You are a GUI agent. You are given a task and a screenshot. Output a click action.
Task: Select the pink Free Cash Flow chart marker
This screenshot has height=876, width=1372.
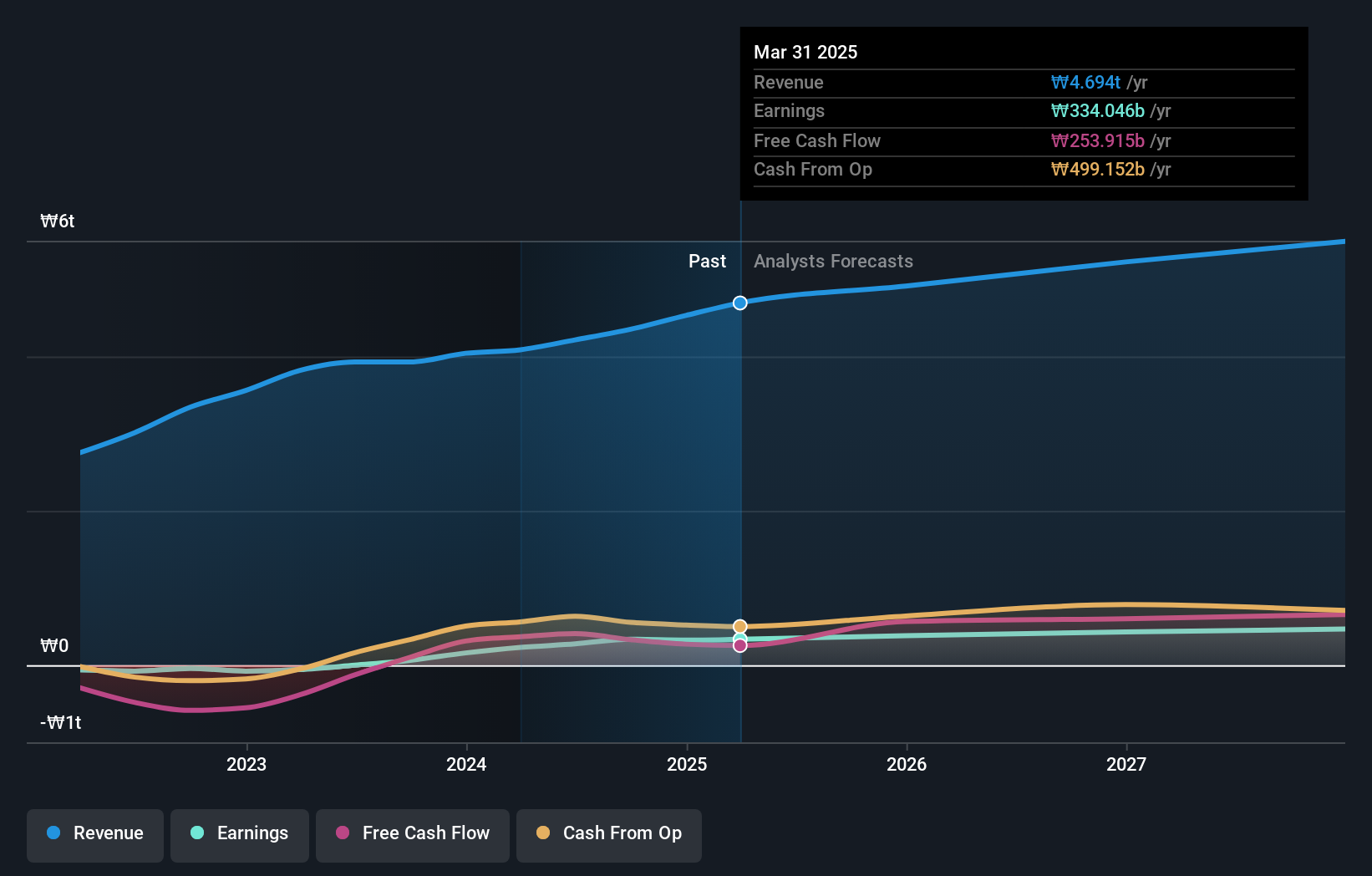coord(740,645)
